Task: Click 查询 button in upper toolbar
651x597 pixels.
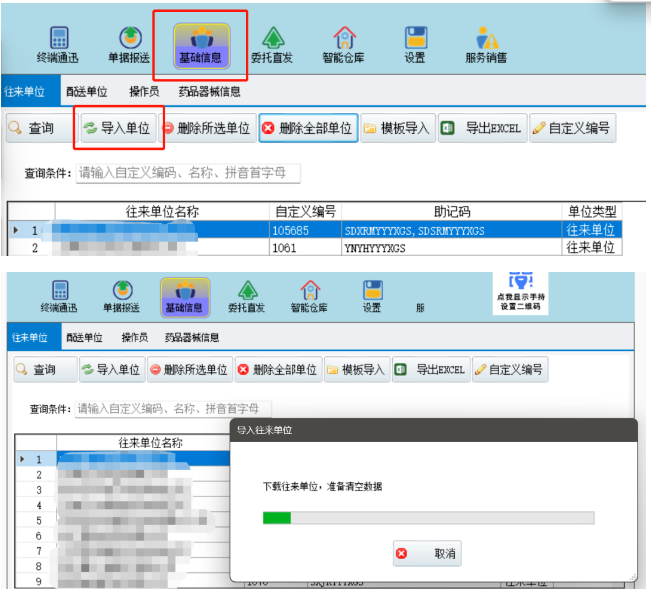Action: (x=40, y=128)
